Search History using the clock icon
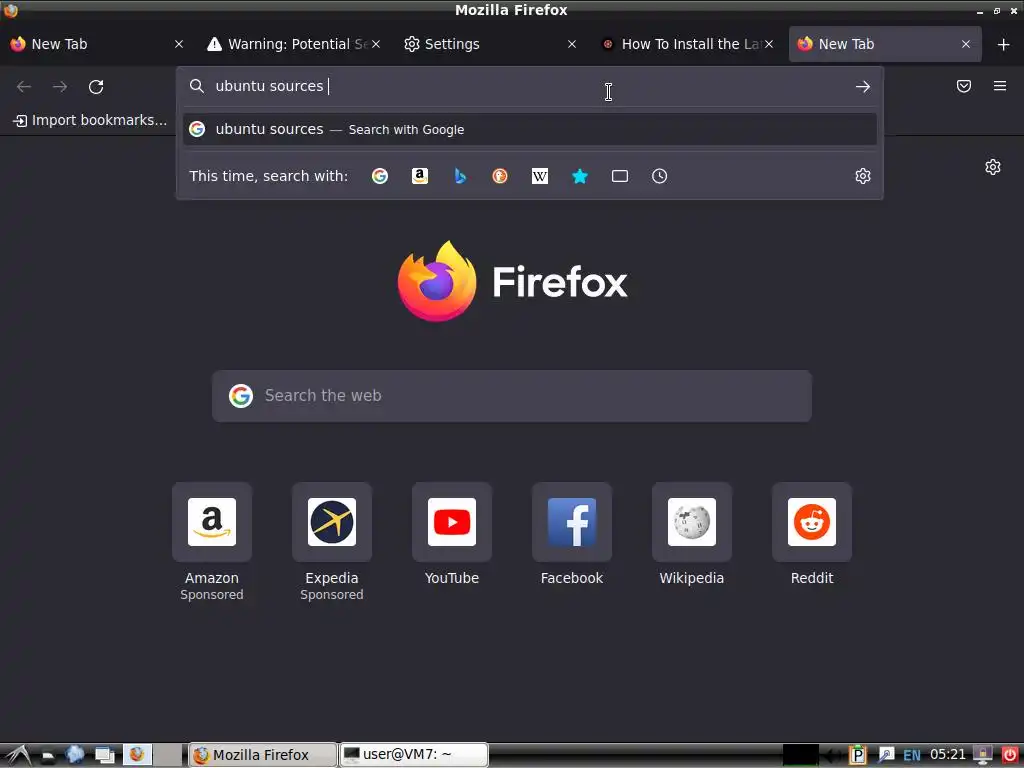 pyautogui.click(x=660, y=176)
